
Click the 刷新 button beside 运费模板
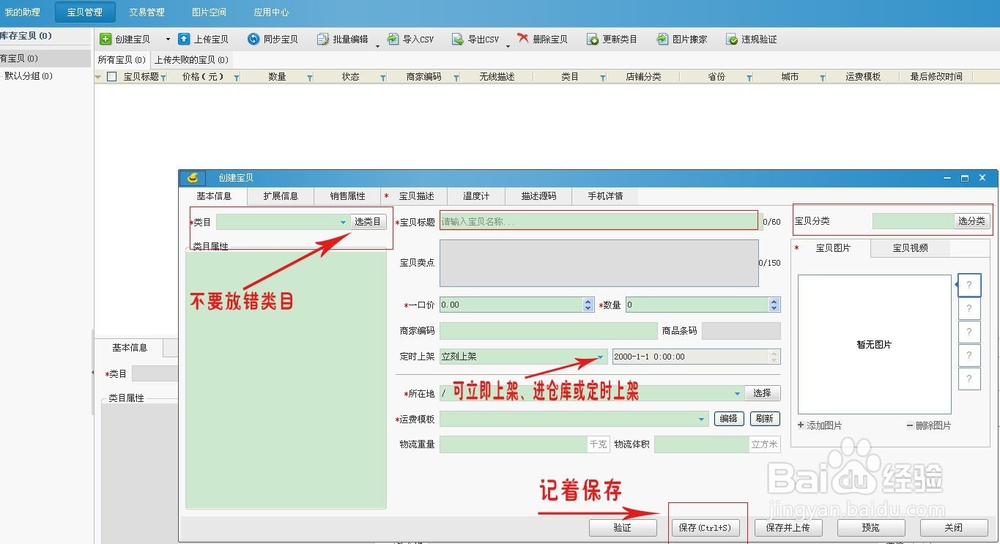click(x=765, y=418)
